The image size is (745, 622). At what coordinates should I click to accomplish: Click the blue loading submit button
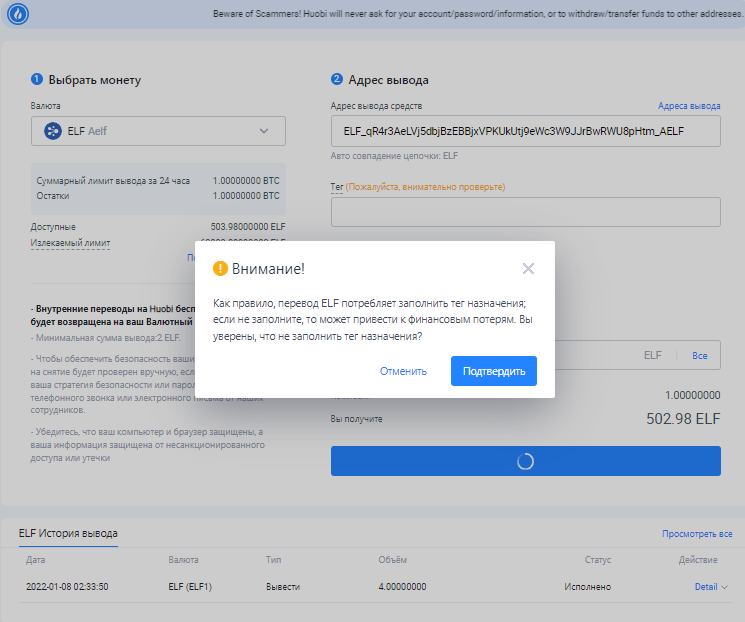point(525,461)
